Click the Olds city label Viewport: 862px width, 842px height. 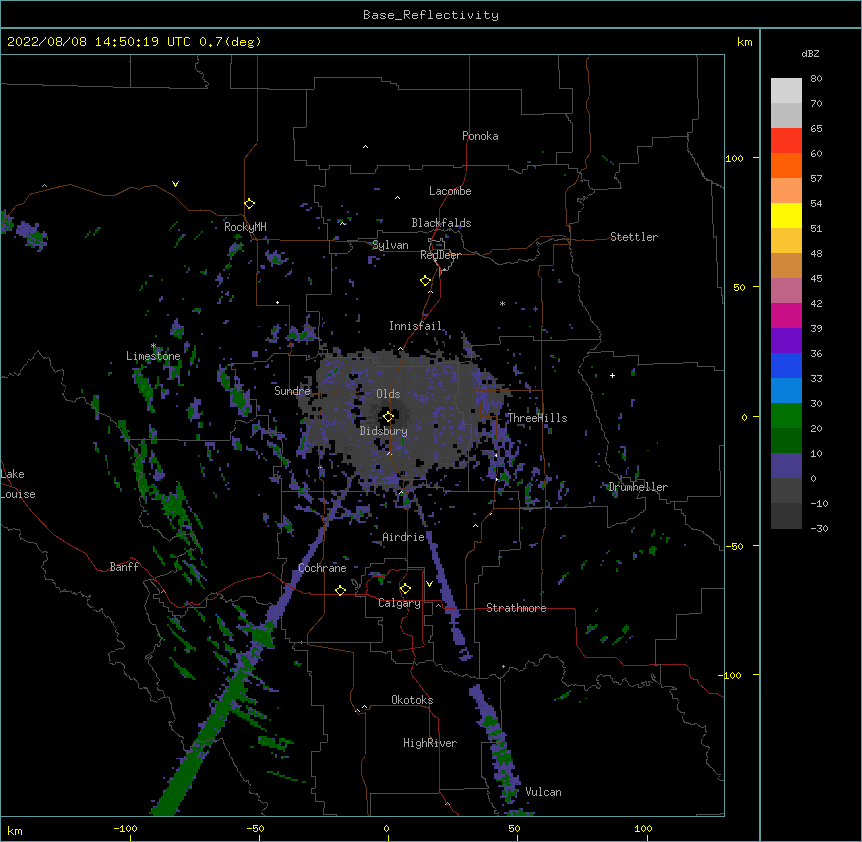pos(388,394)
